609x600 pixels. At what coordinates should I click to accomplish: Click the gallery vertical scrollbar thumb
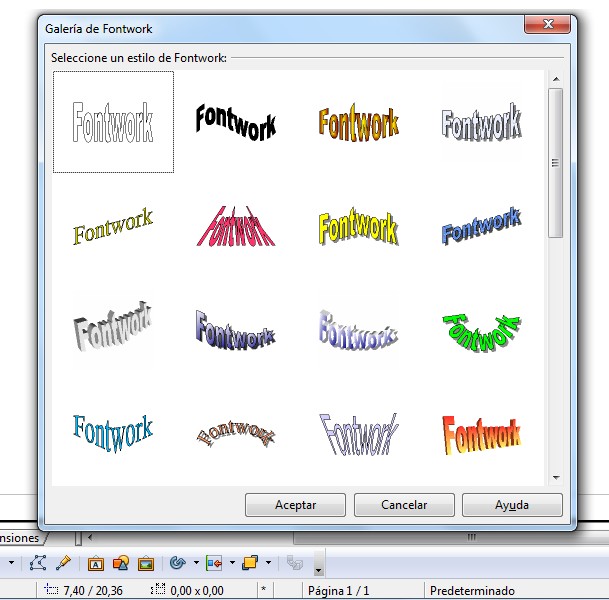pyautogui.click(x=556, y=163)
